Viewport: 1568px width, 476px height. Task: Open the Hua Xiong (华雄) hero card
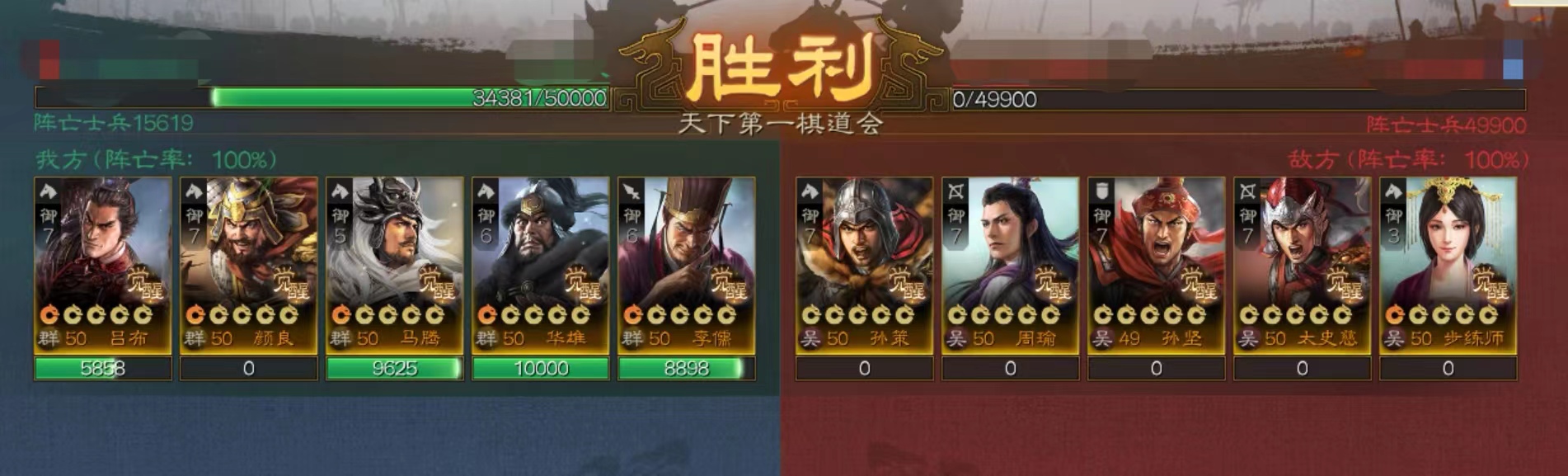[x=541, y=266]
